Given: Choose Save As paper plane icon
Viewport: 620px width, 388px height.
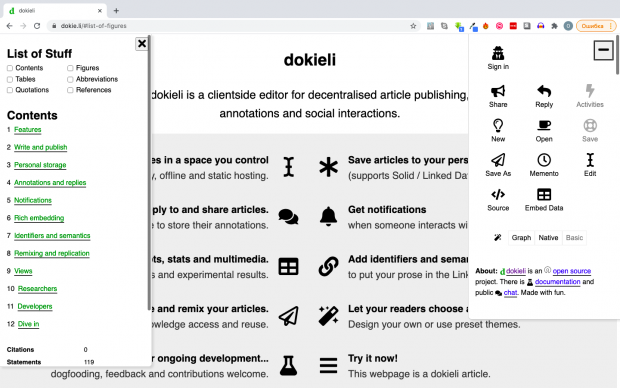Looking at the screenshot, I should tap(498, 160).
